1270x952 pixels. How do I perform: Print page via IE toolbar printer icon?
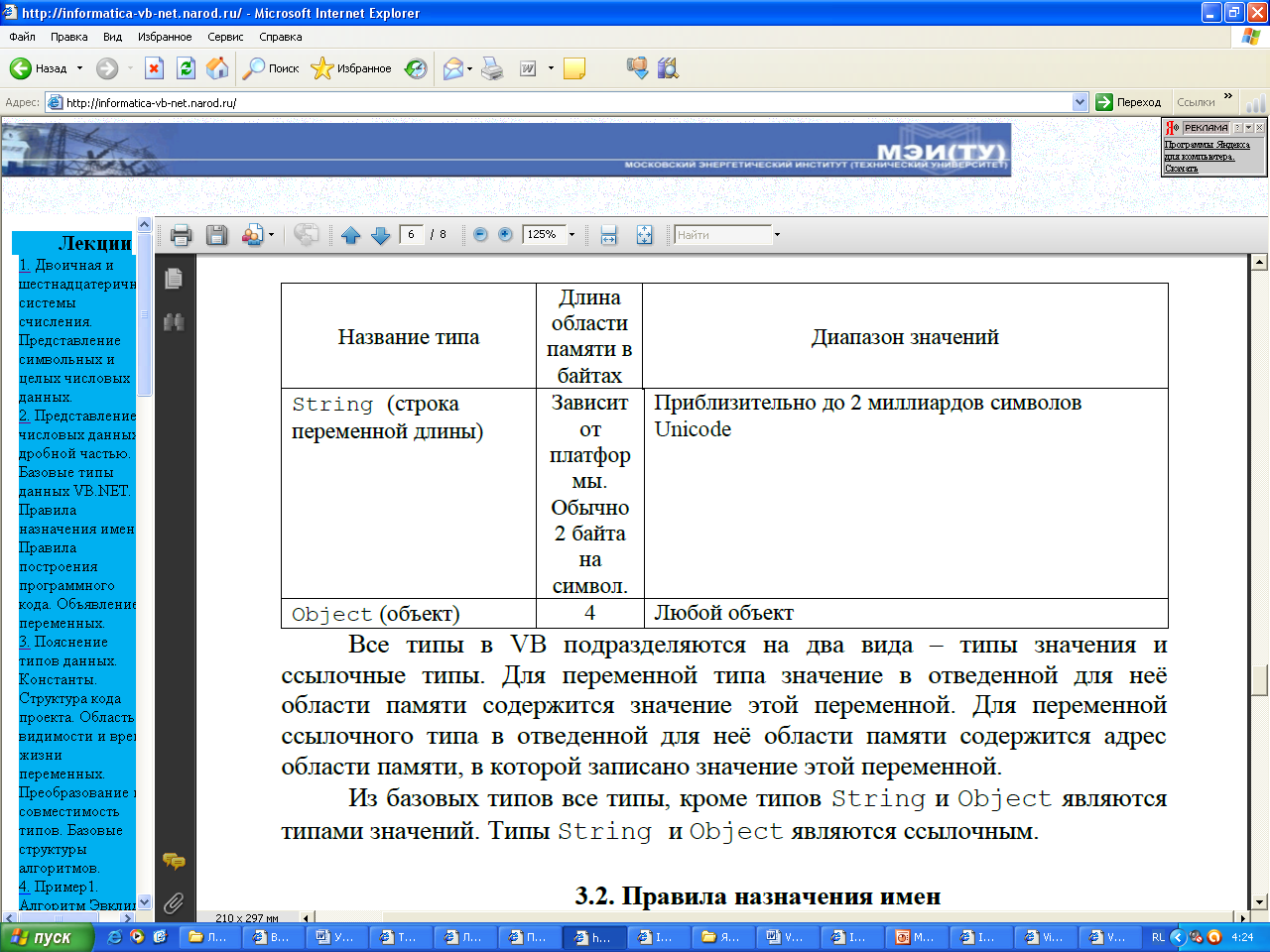(492, 68)
